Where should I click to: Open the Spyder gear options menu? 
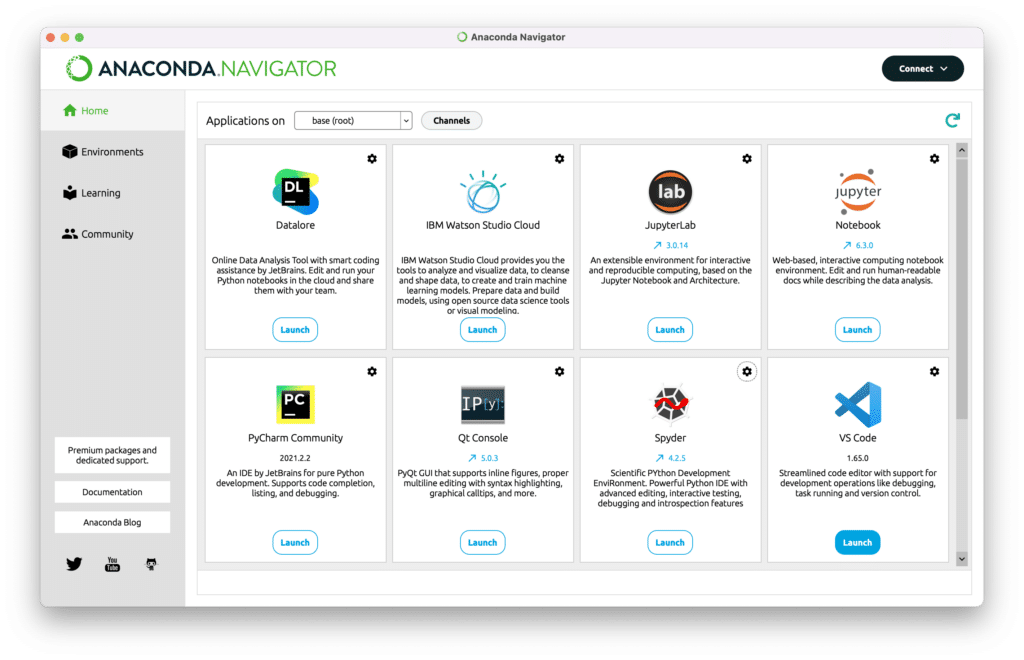747,371
